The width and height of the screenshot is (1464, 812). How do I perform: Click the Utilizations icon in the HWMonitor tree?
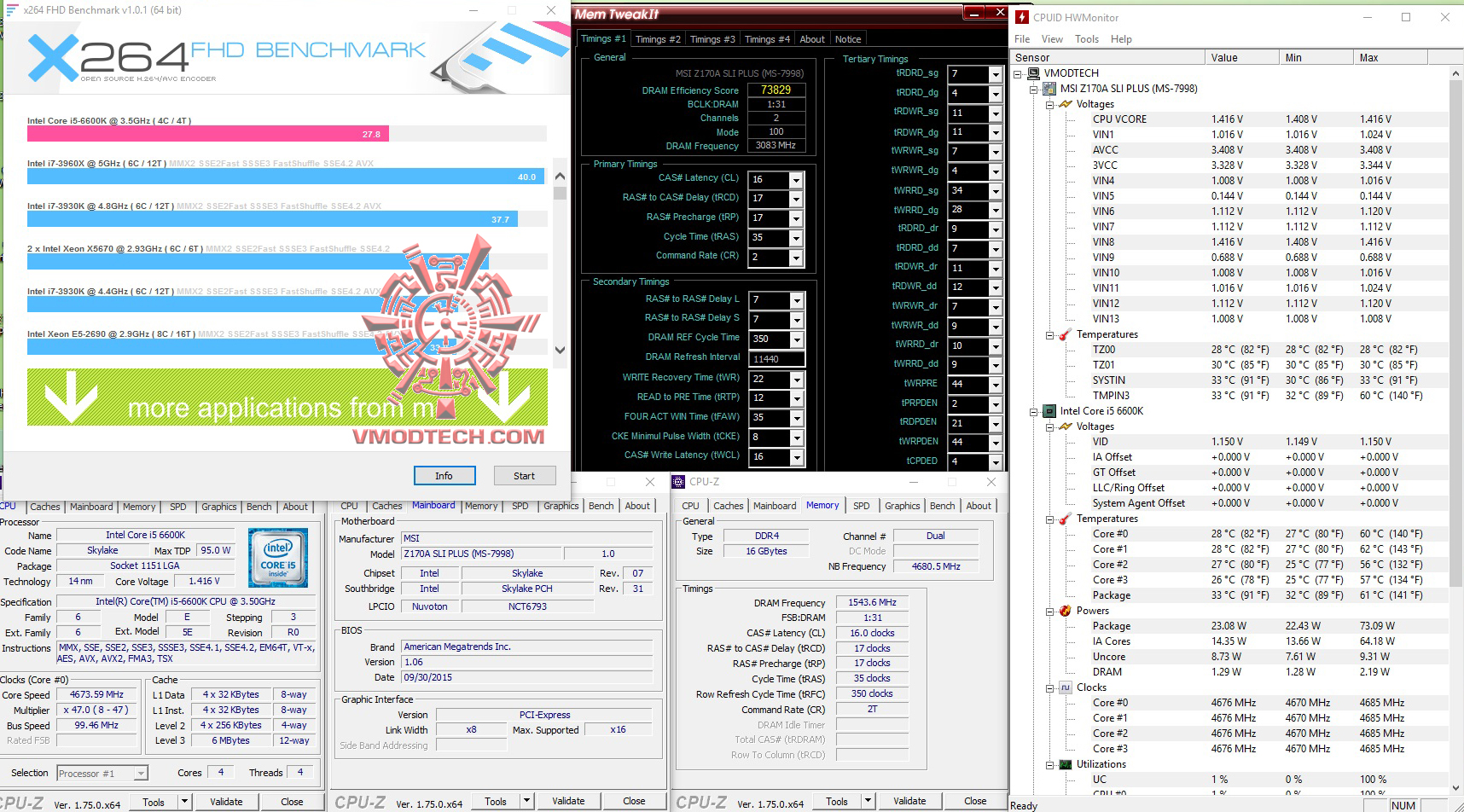tap(1065, 764)
